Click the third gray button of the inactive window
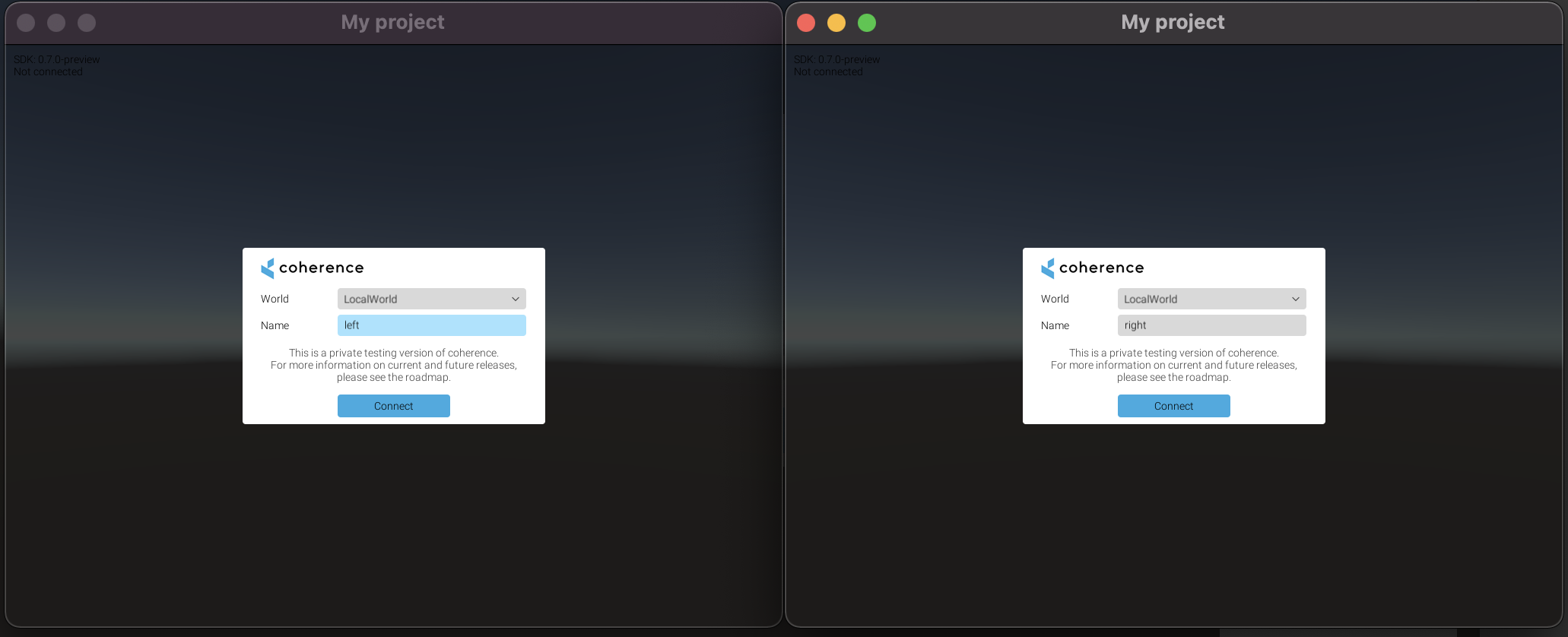The width and height of the screenshot is (1568, 637). point(87,23)
